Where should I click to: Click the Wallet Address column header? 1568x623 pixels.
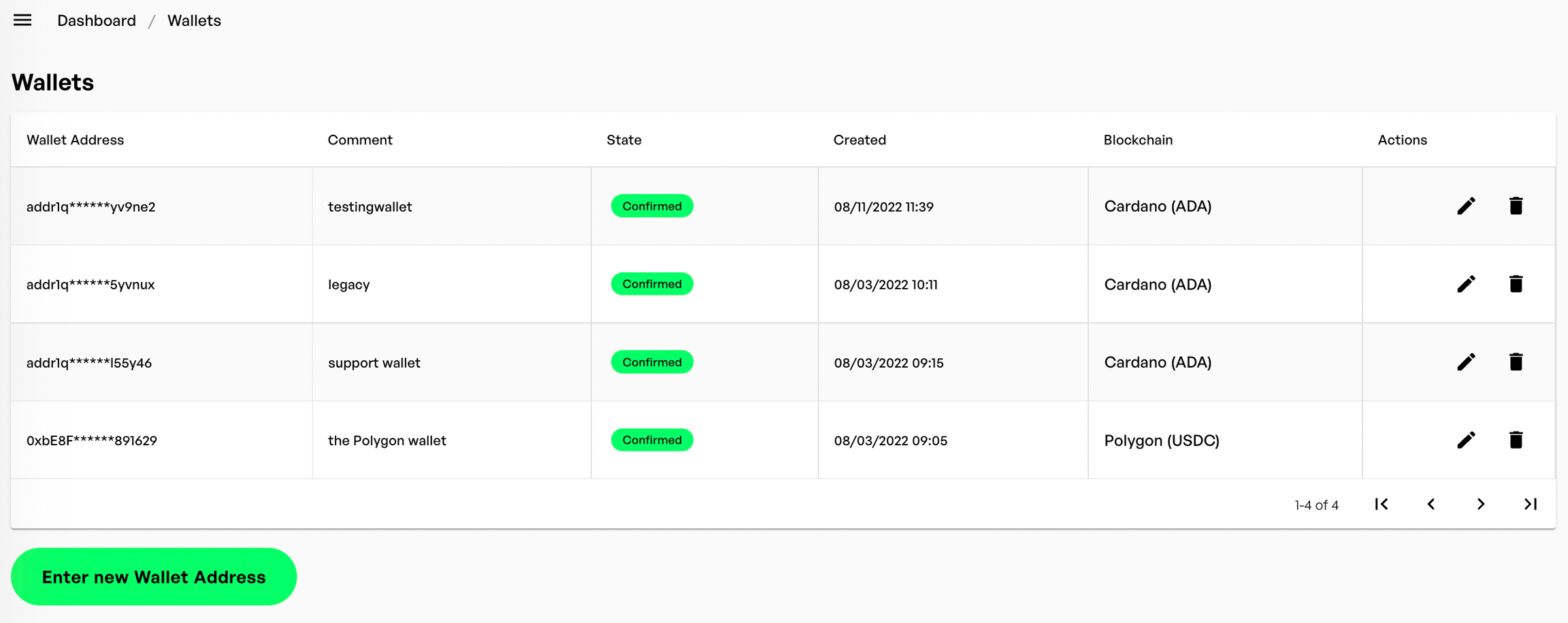coord(75,140)
